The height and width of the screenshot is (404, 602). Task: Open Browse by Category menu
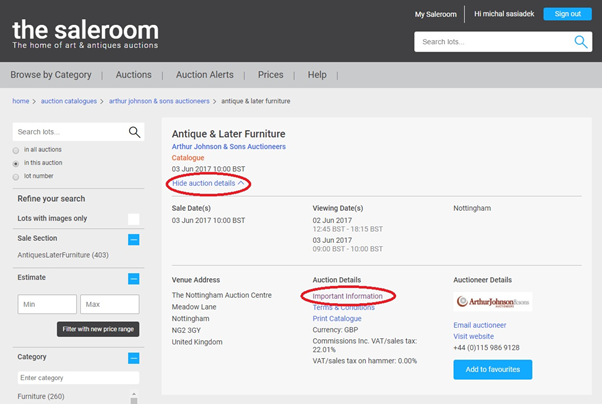[51, 75]
